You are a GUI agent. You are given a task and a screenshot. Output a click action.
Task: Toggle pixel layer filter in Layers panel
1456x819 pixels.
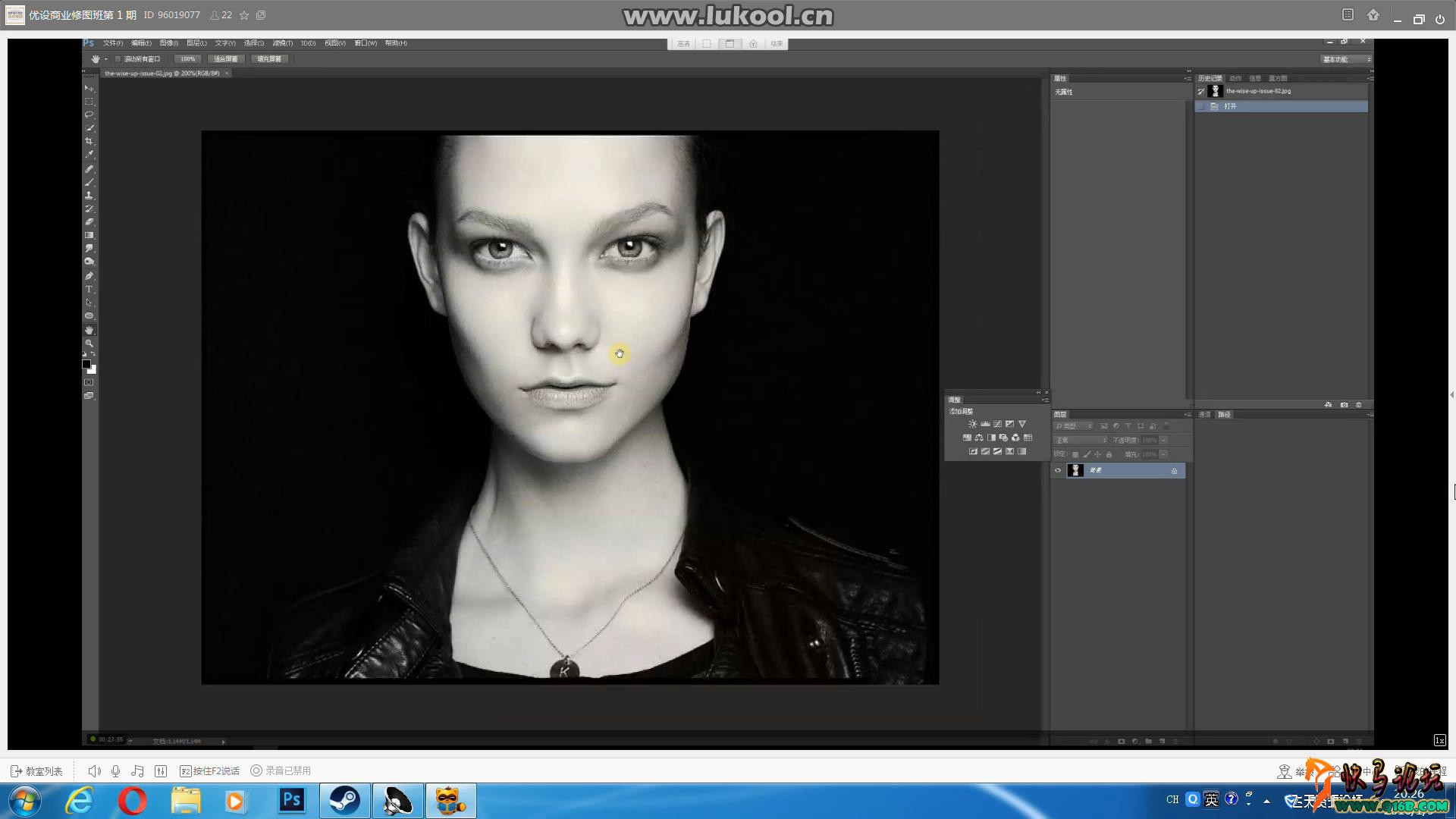(1103, 426)
